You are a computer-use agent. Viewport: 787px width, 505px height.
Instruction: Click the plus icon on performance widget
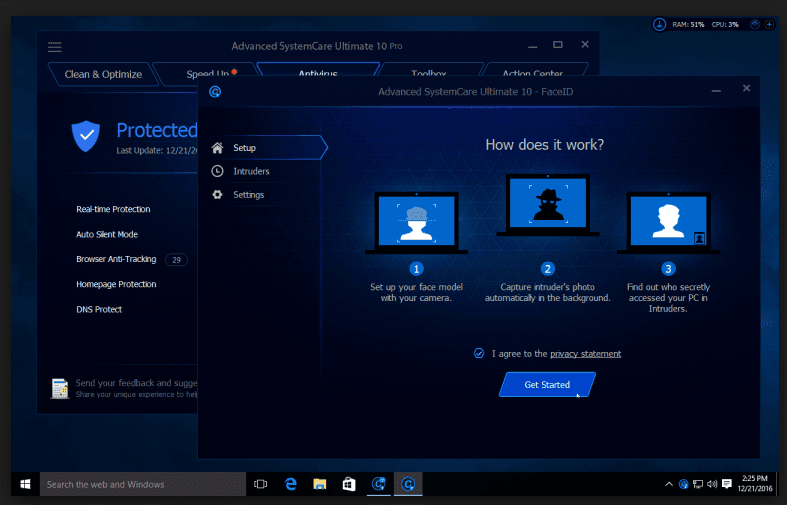pyautogui.click(x=769, y=24)
